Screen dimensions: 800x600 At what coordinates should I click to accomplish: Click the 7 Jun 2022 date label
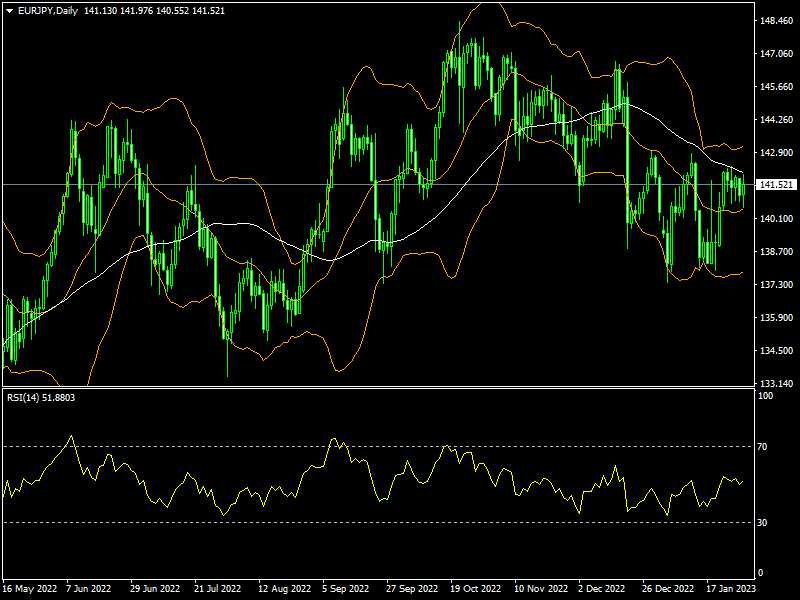tap(88, 588)
